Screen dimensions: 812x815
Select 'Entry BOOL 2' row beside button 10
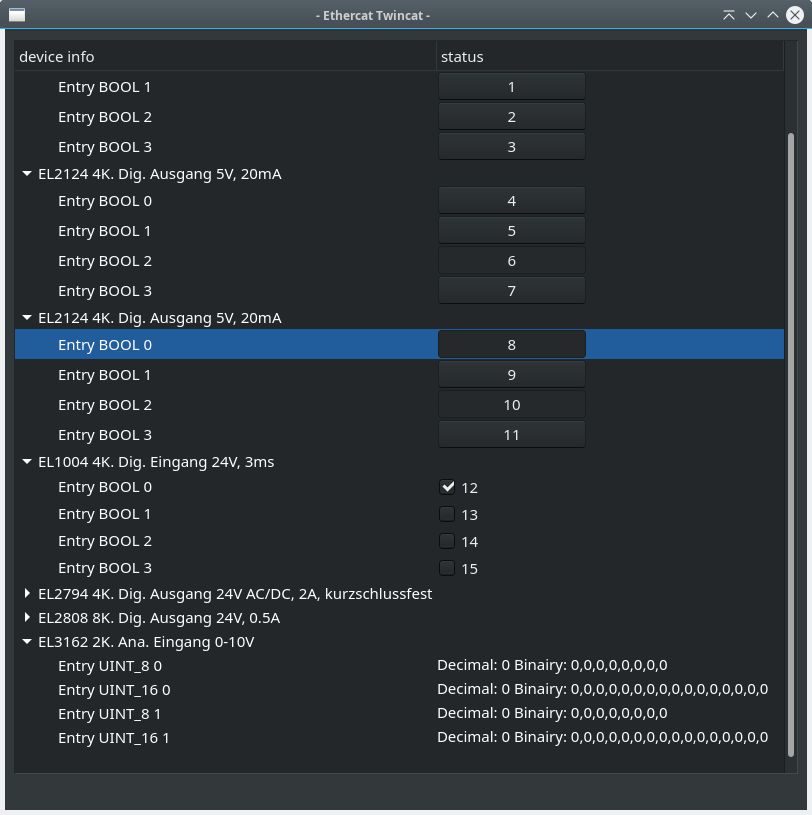(x=399, y=405)
